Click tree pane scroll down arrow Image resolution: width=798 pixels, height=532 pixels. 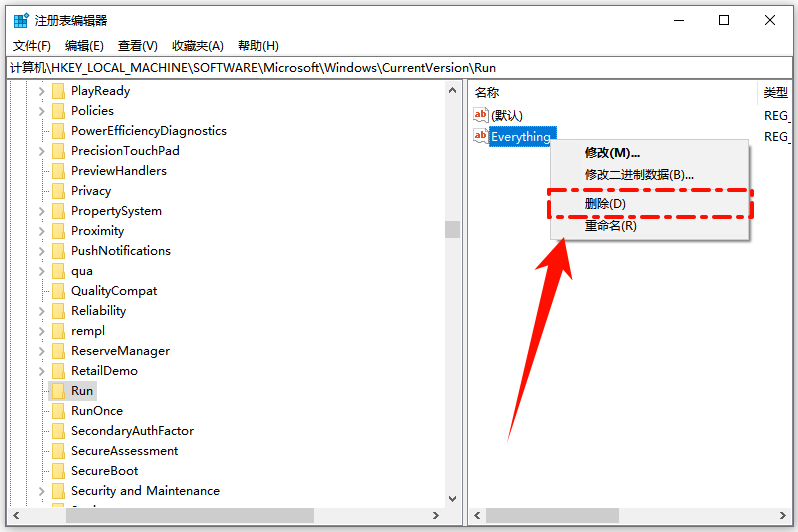tap(452, 498)
